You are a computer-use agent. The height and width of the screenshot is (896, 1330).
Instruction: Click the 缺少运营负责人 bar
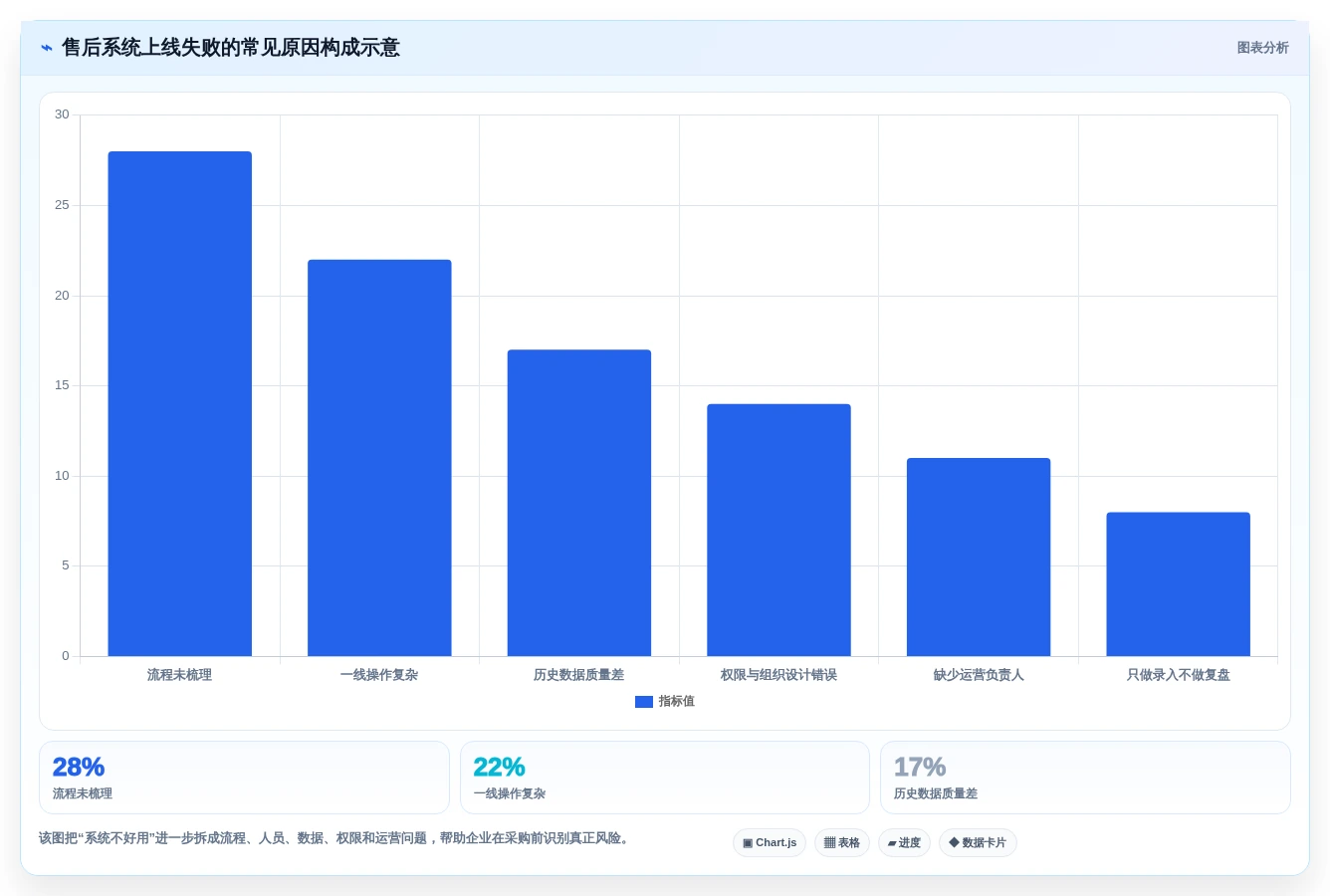[979, 557]
